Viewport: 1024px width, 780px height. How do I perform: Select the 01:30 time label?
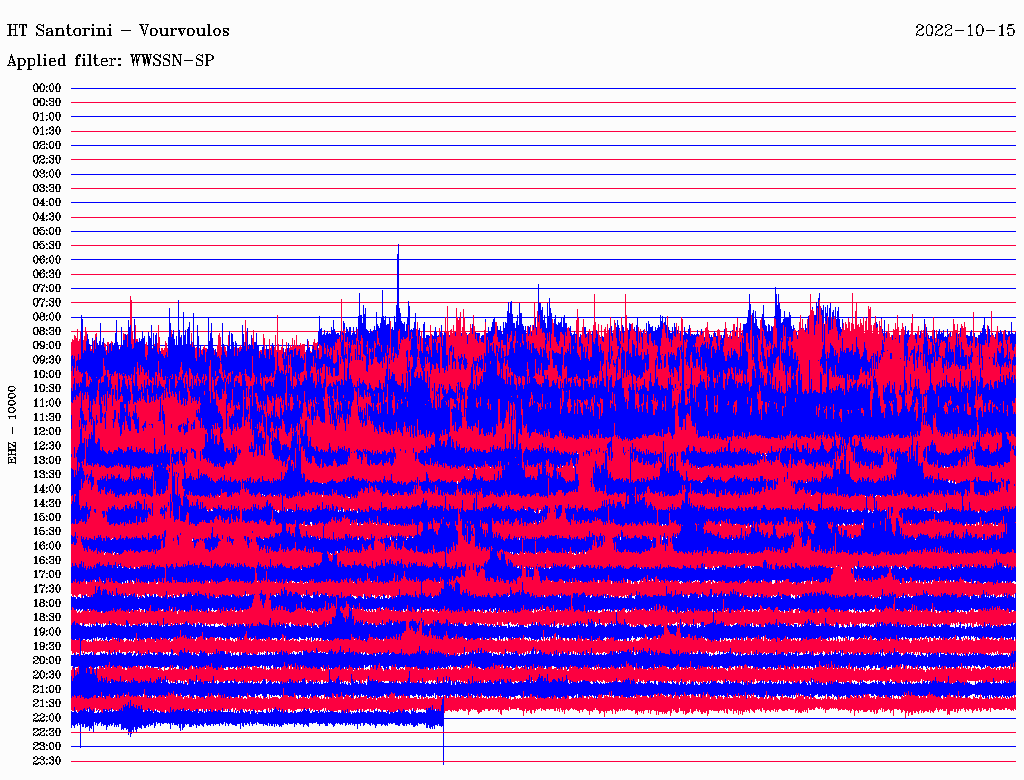coord(47,131)
